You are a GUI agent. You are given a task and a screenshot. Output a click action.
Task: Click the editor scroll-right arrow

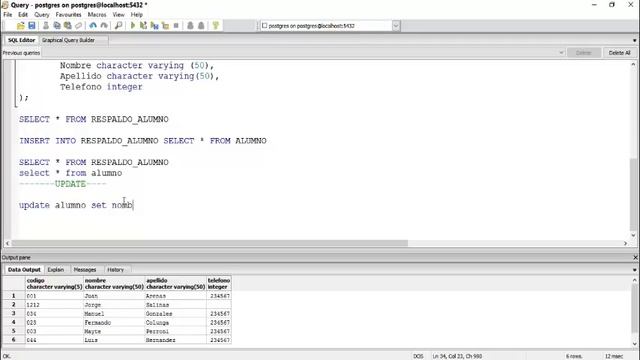pos(625,243)
